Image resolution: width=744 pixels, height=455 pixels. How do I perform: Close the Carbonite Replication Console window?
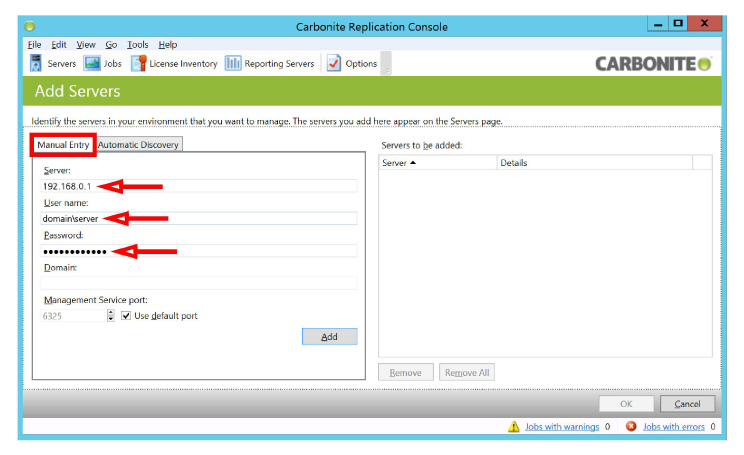[x=705, y=23]
